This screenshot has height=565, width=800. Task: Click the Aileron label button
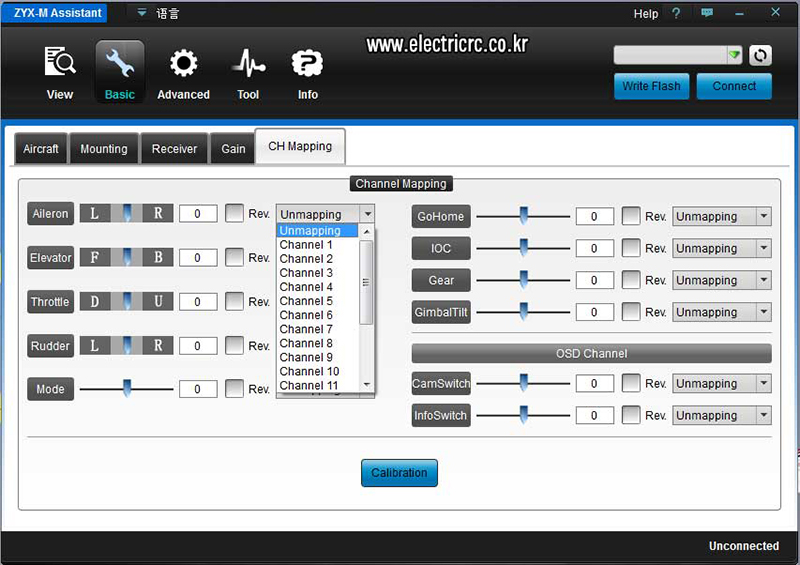(50, 213)
